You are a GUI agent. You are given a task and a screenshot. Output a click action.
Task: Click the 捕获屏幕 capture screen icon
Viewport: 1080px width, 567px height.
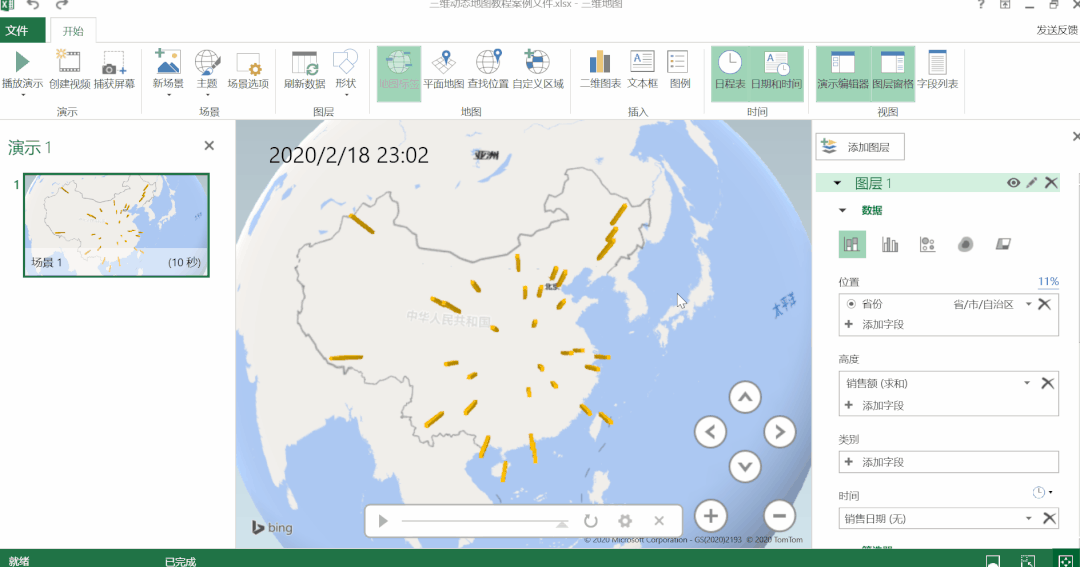[114, 62]
